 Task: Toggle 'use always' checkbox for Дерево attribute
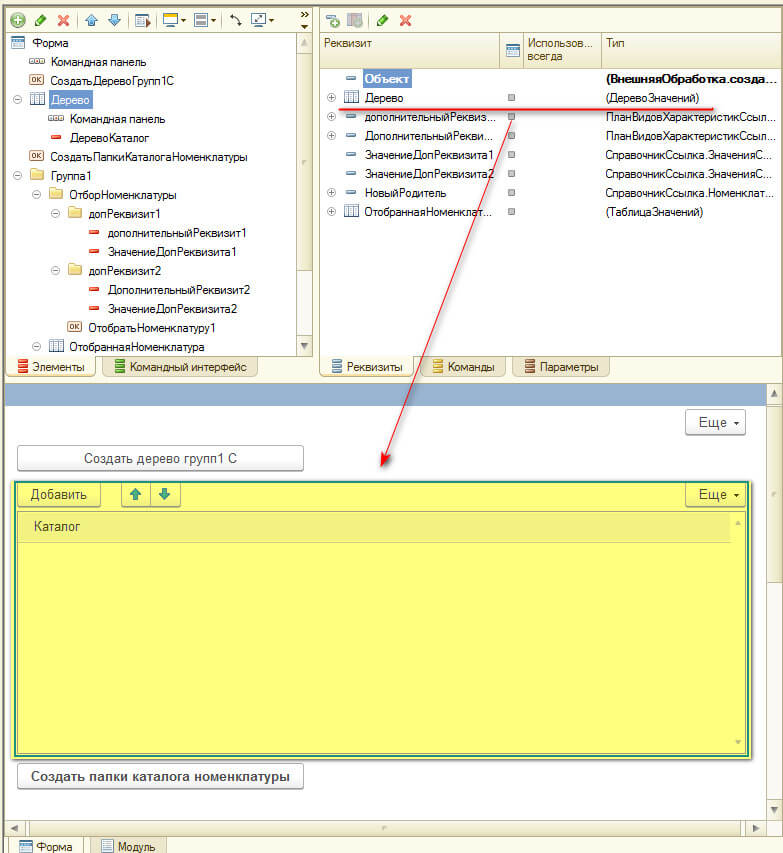tap(512, 98)
